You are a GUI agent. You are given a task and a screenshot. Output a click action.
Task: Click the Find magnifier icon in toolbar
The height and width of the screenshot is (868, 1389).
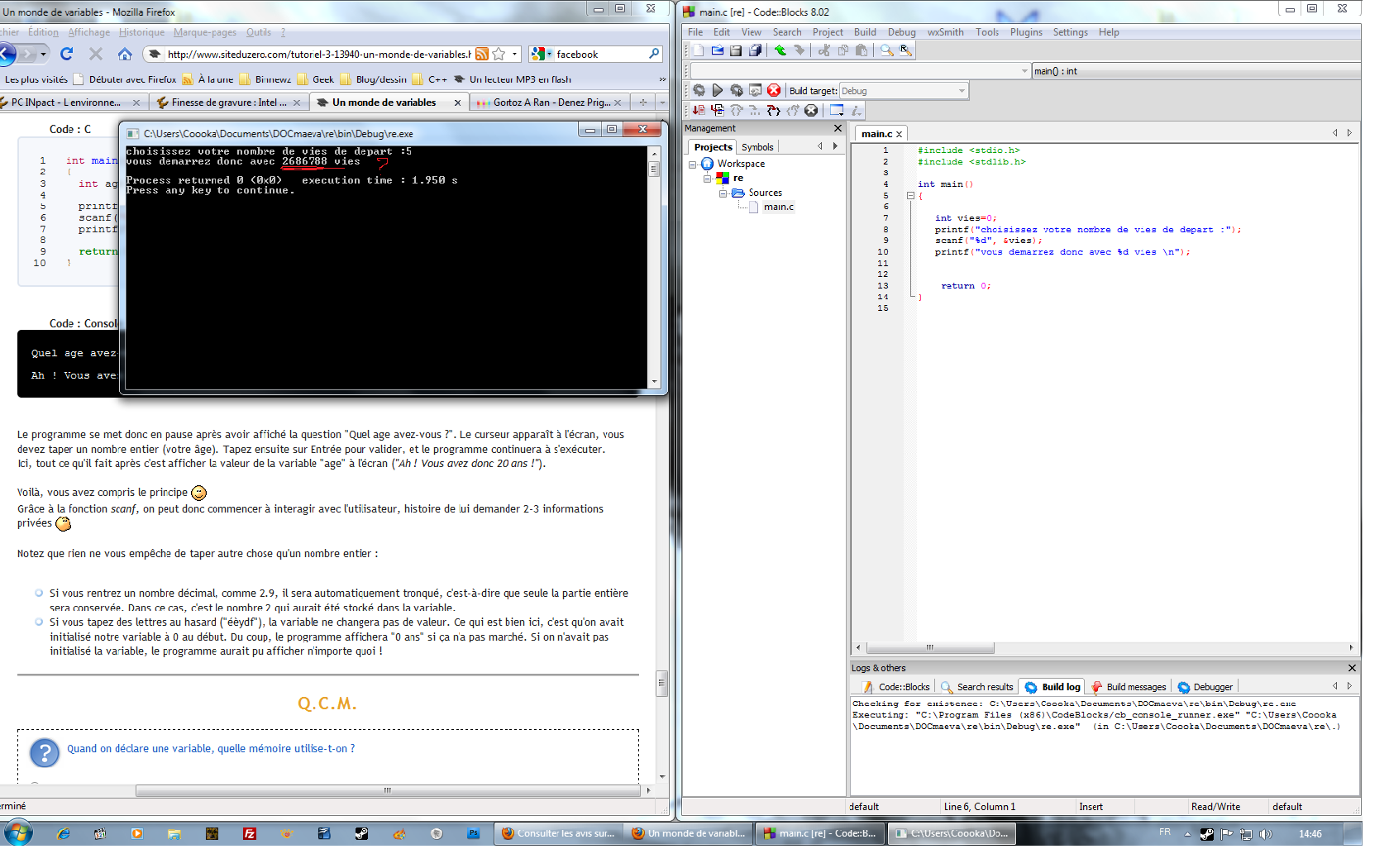pyautogui.click(x=886, y=50)
